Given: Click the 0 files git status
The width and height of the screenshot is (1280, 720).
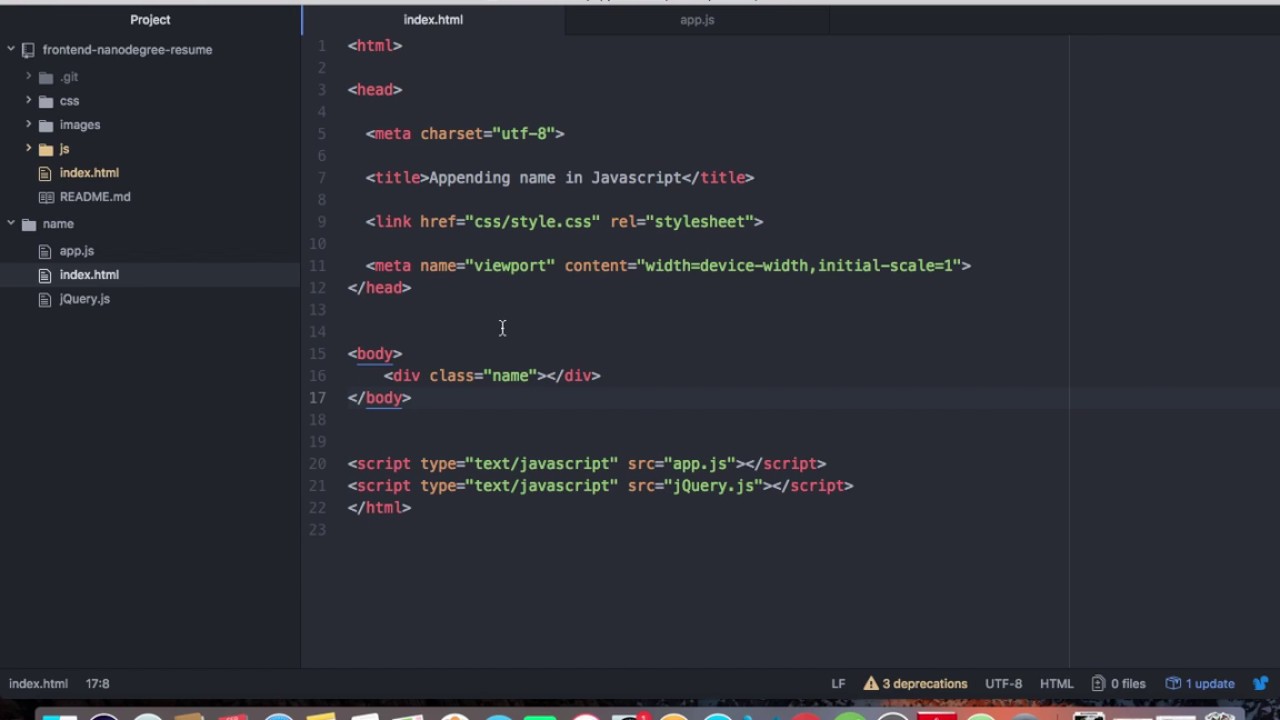Looking at the screenshot, I should click(1118, 684).
